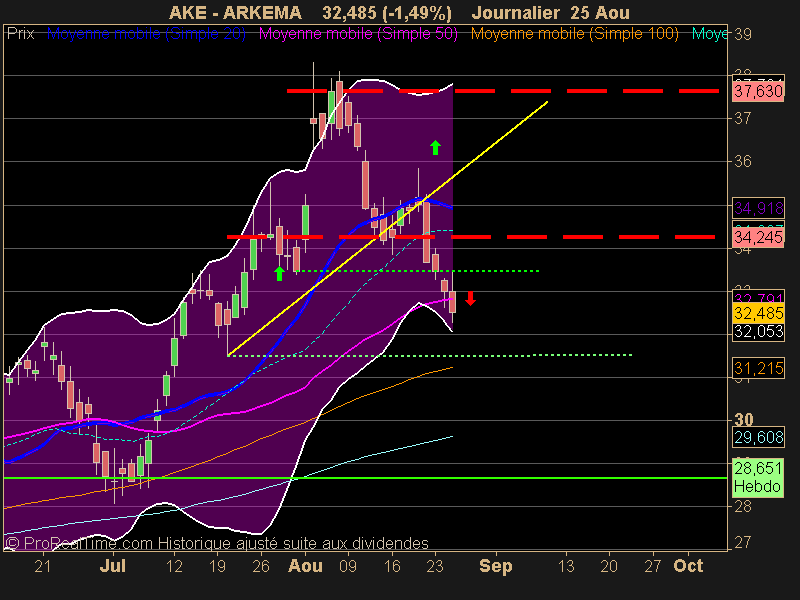Click the purple 34,918 price label
800x600 pixels.
758,208
